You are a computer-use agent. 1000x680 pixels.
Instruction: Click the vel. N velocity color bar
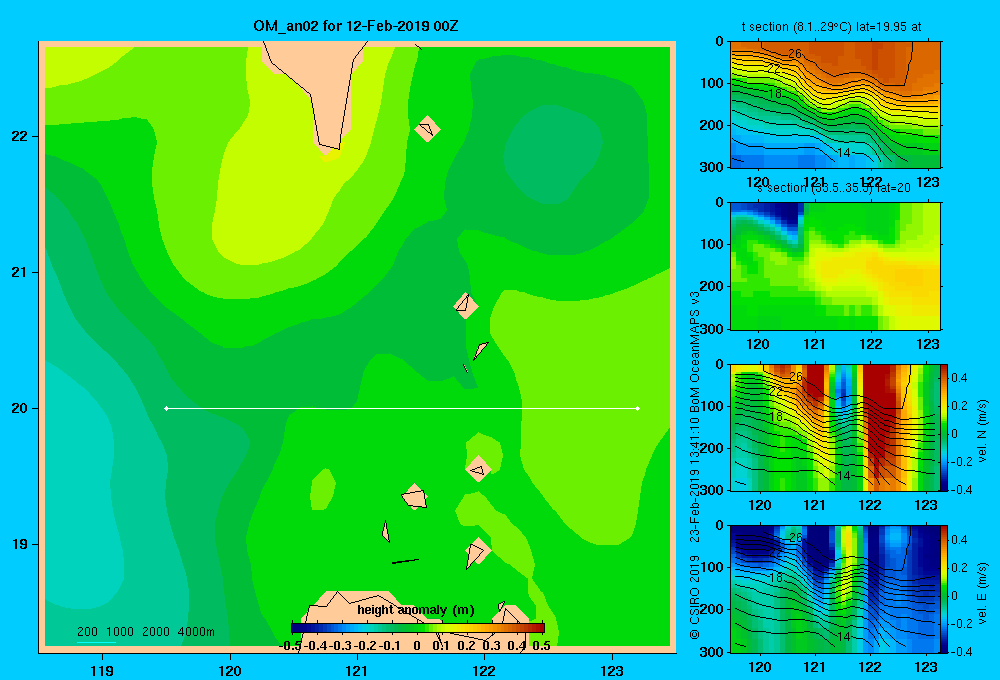[944, 427]
